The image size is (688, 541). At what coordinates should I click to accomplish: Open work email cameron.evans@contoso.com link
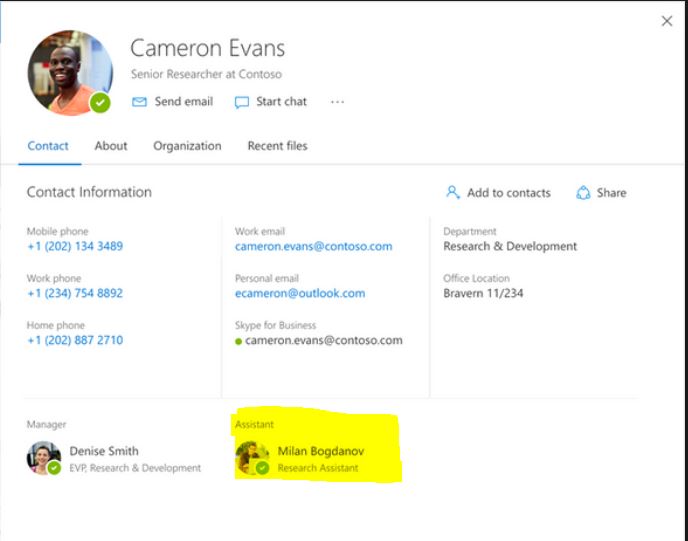coord(314,247)
